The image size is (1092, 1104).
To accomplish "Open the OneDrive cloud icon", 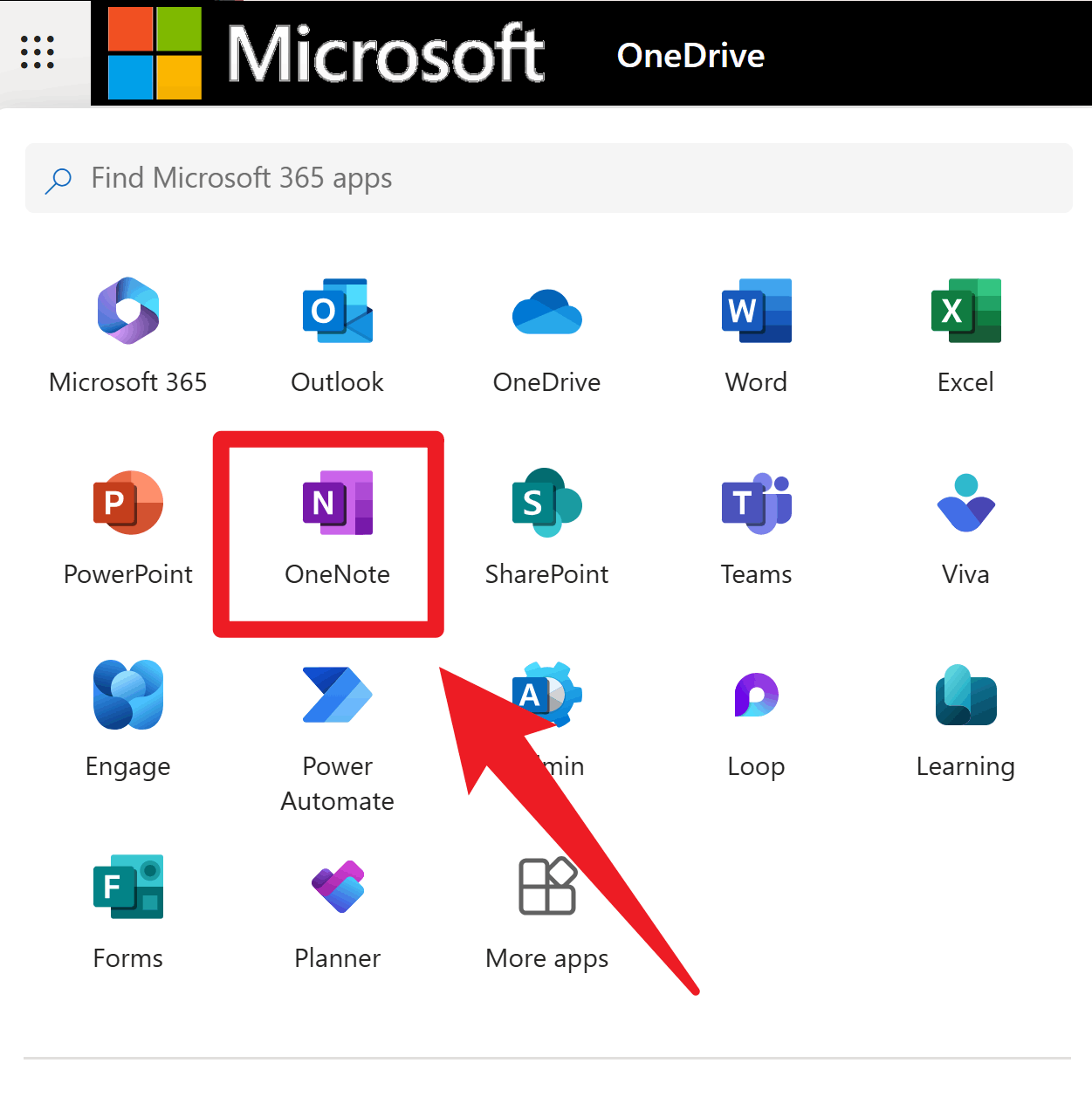I will click(547, 312).
